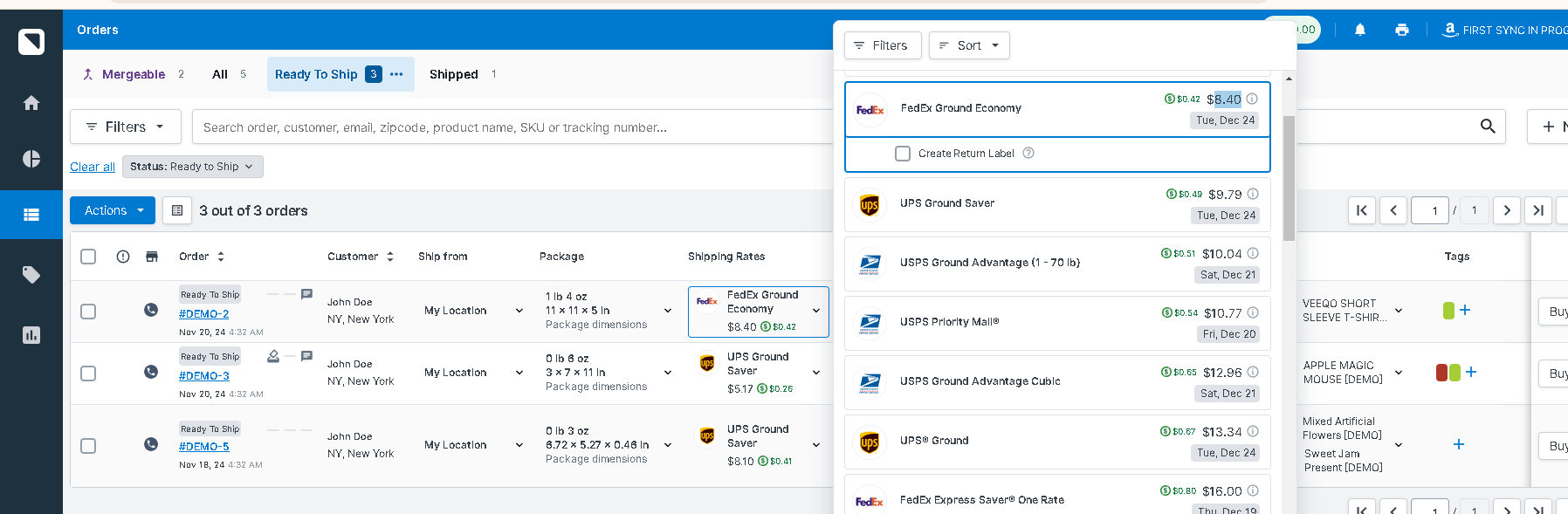Select all orders checkbox in header
This screenshot has height=514, width=1568.
(x=88, y=257)
